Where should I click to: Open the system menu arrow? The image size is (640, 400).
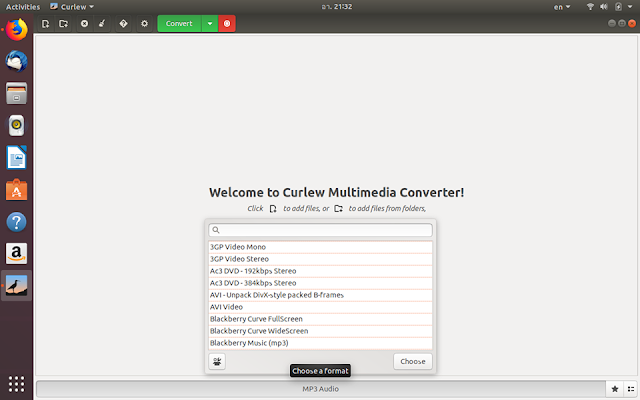(x=630, y=7)
